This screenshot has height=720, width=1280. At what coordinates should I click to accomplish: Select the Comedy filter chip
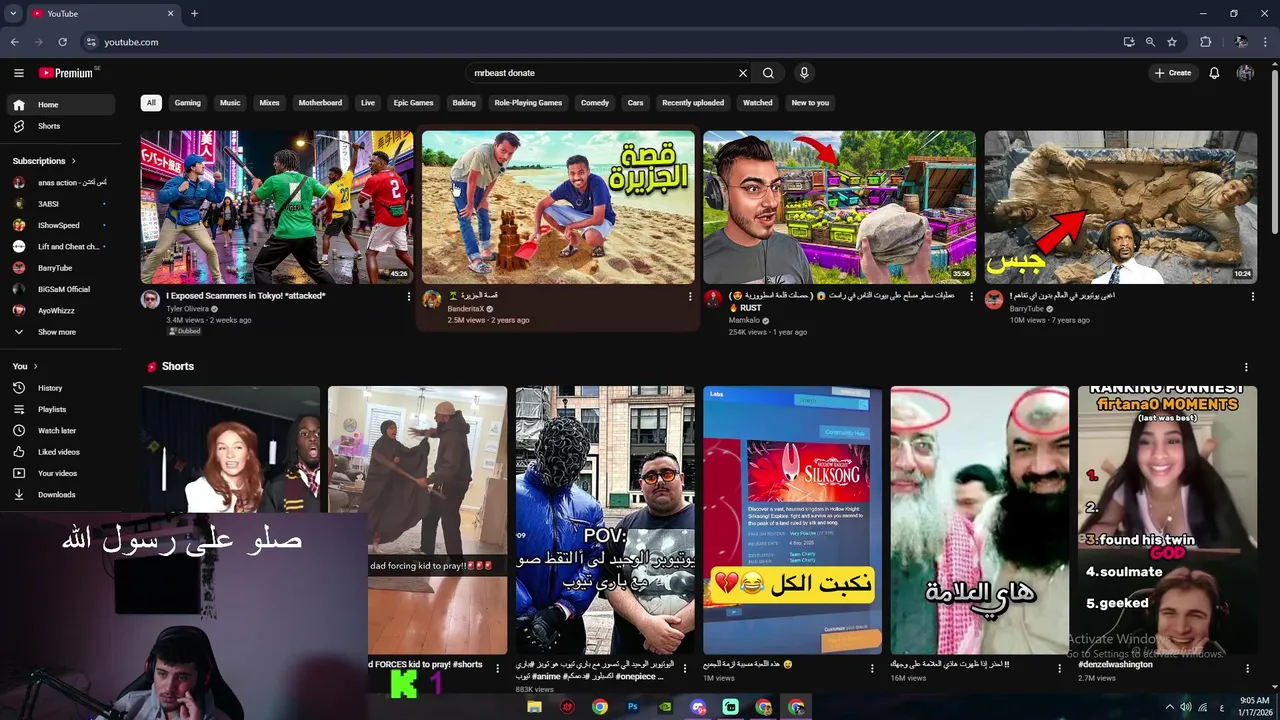595,103
